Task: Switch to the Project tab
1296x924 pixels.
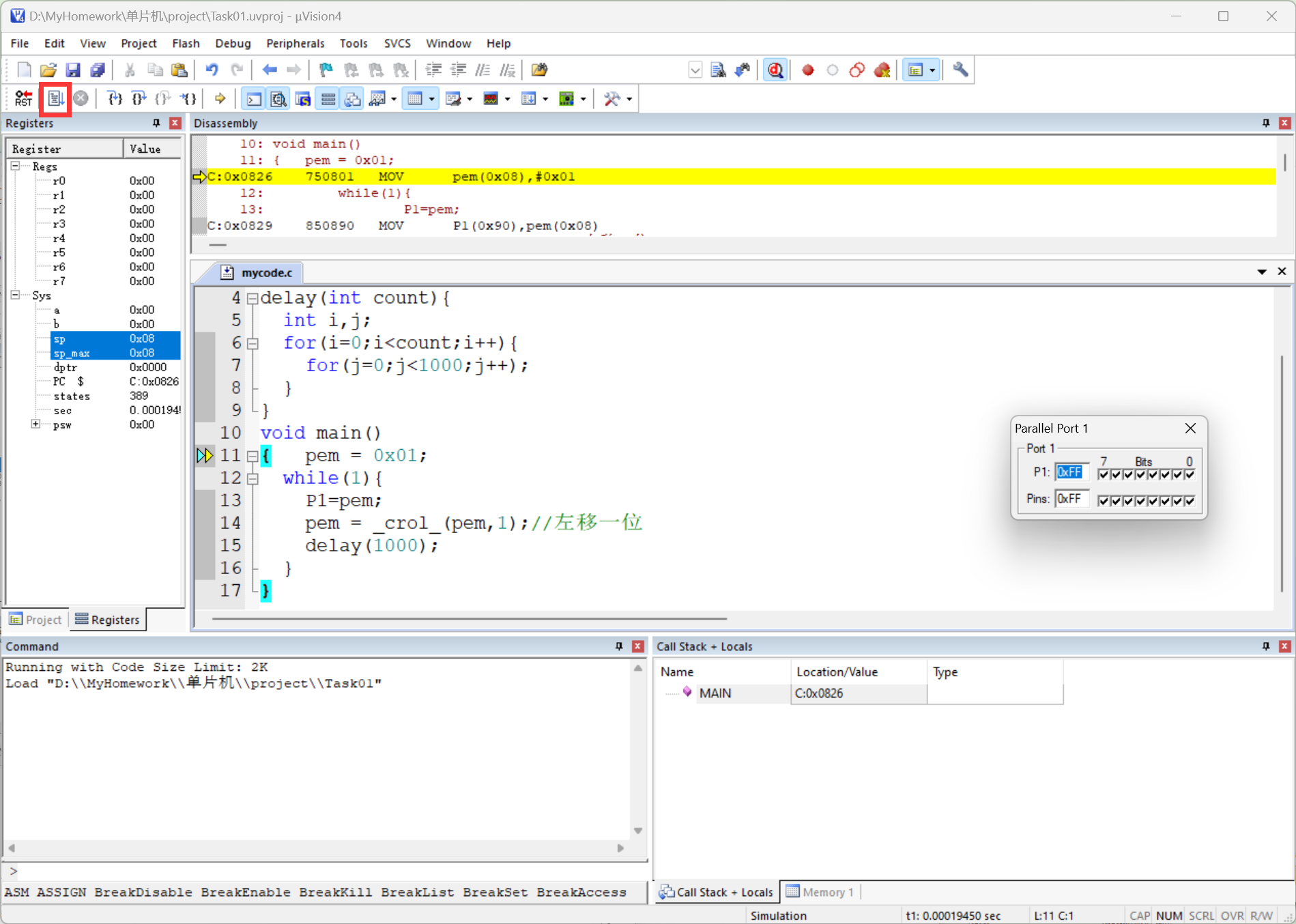Action: click(x=35, y=619)
